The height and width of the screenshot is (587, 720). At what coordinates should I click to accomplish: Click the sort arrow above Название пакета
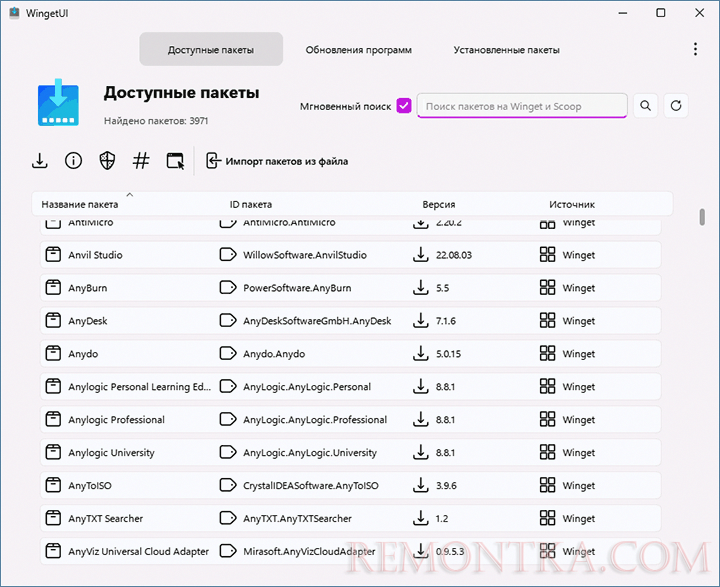click(x=130, y=195)
